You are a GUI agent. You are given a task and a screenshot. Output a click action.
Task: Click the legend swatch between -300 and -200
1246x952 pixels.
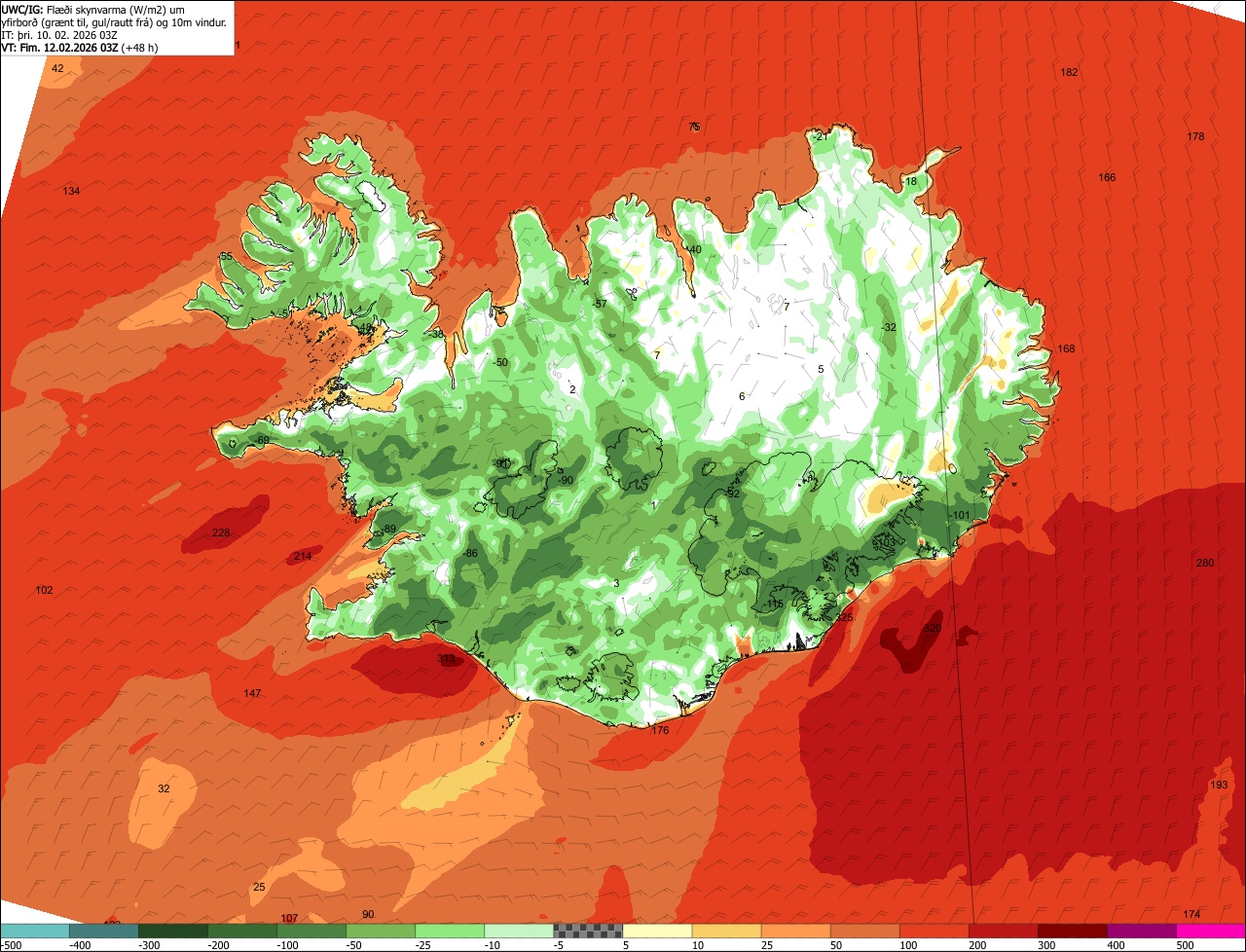tap(173, 931)
